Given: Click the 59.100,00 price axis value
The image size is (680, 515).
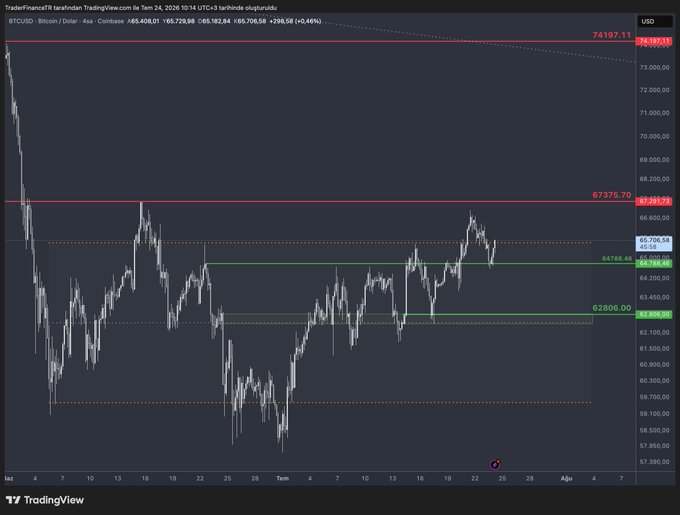Looking at the screenshot, I should tap(654, 414).
